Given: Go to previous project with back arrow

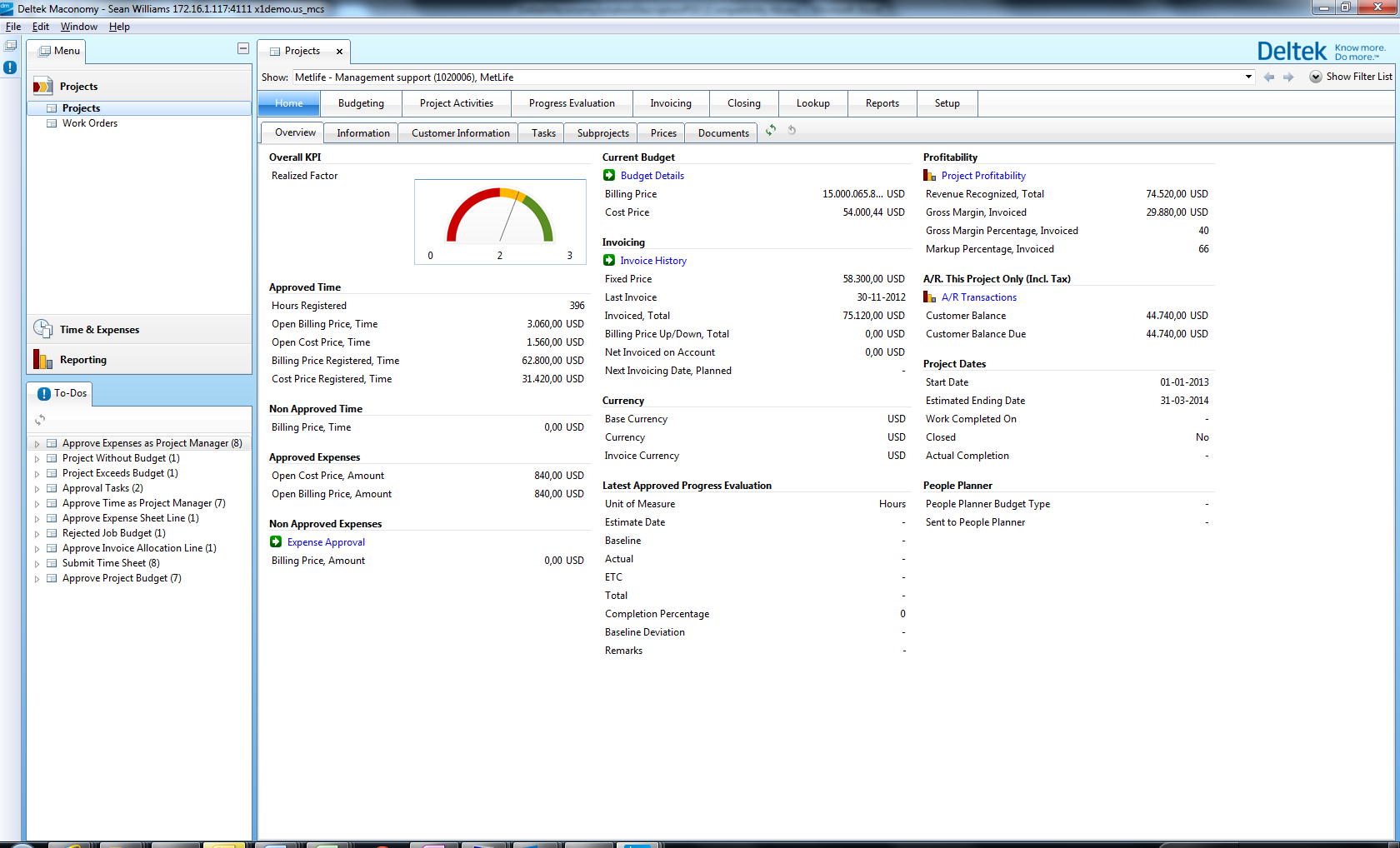Looking at the screenshot, I should click(x=1268, y=77).
